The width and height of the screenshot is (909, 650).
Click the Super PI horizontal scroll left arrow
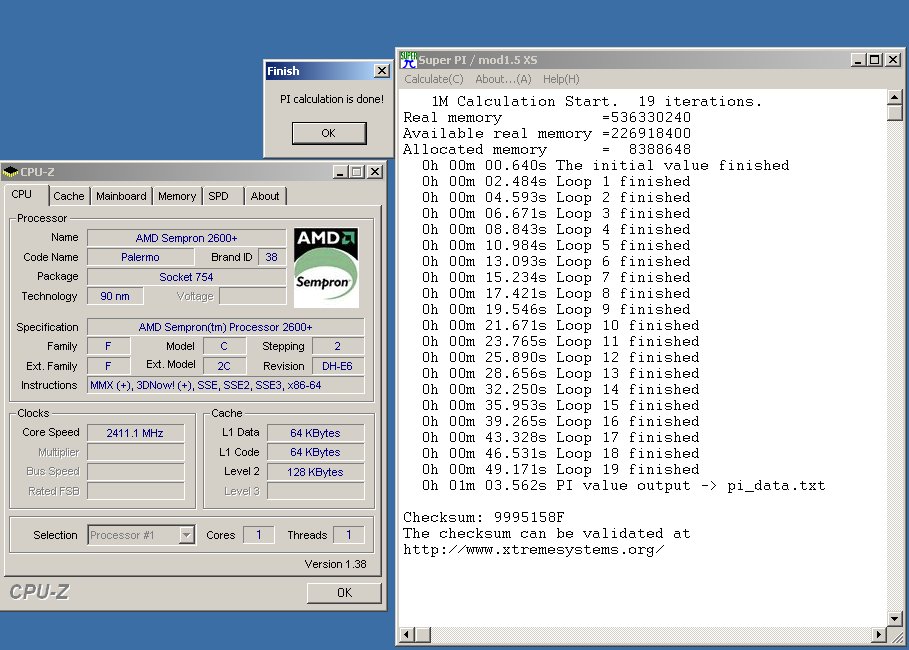(x=407, y=635)
